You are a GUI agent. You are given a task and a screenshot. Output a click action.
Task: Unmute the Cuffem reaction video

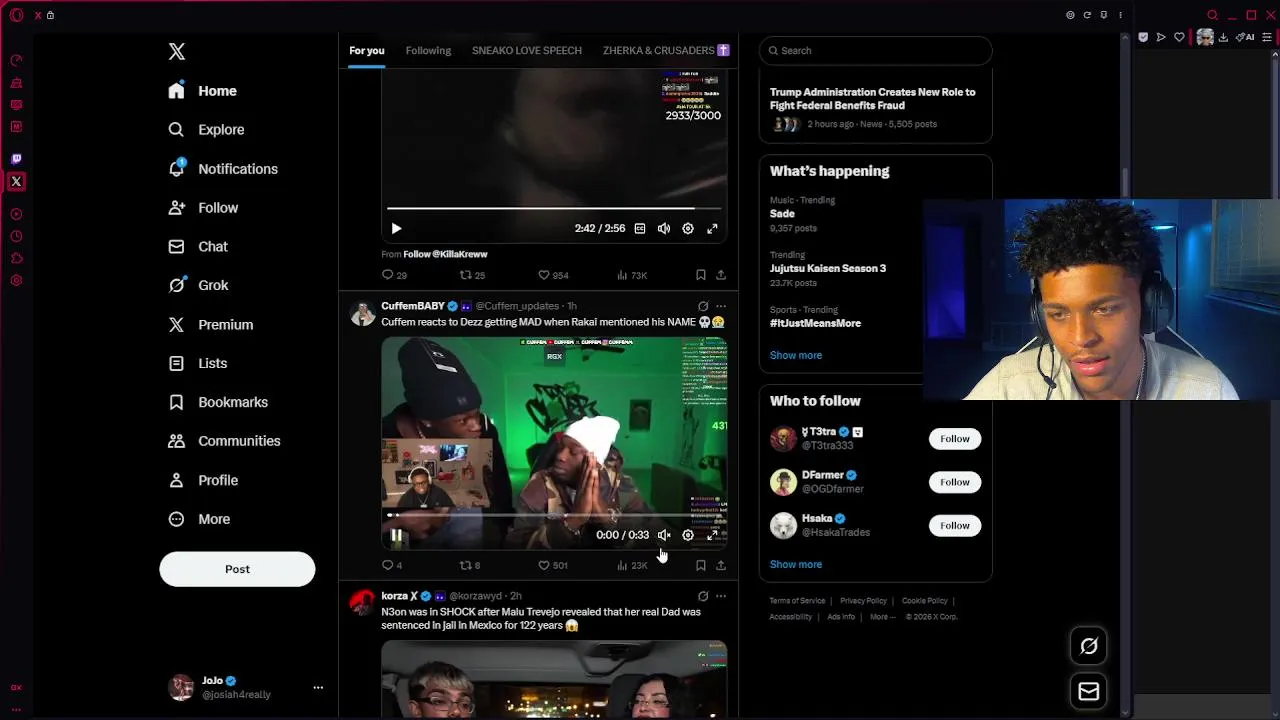pos(664,535)
